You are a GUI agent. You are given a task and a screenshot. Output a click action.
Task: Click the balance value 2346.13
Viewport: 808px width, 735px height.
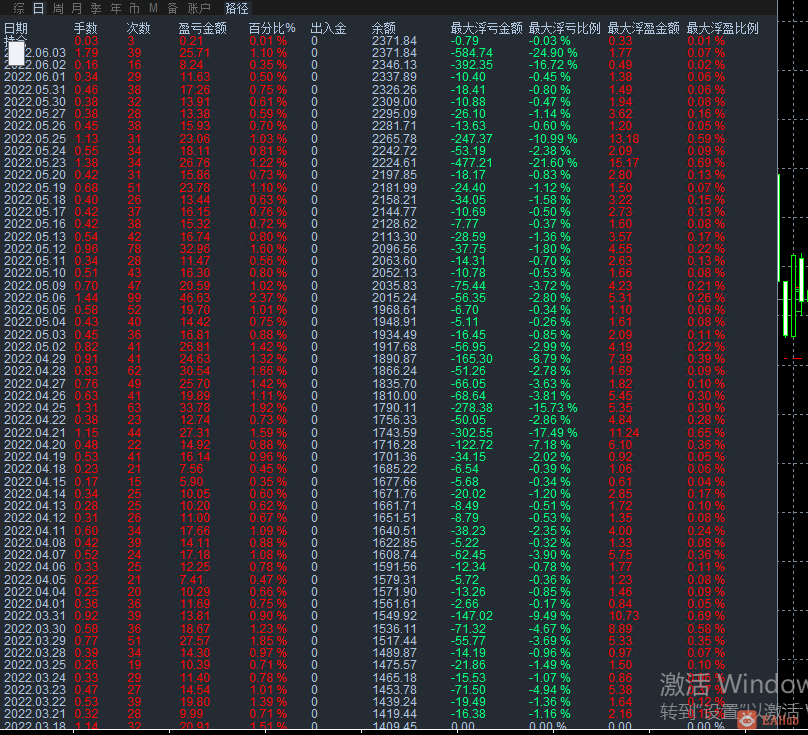(394, 65)
